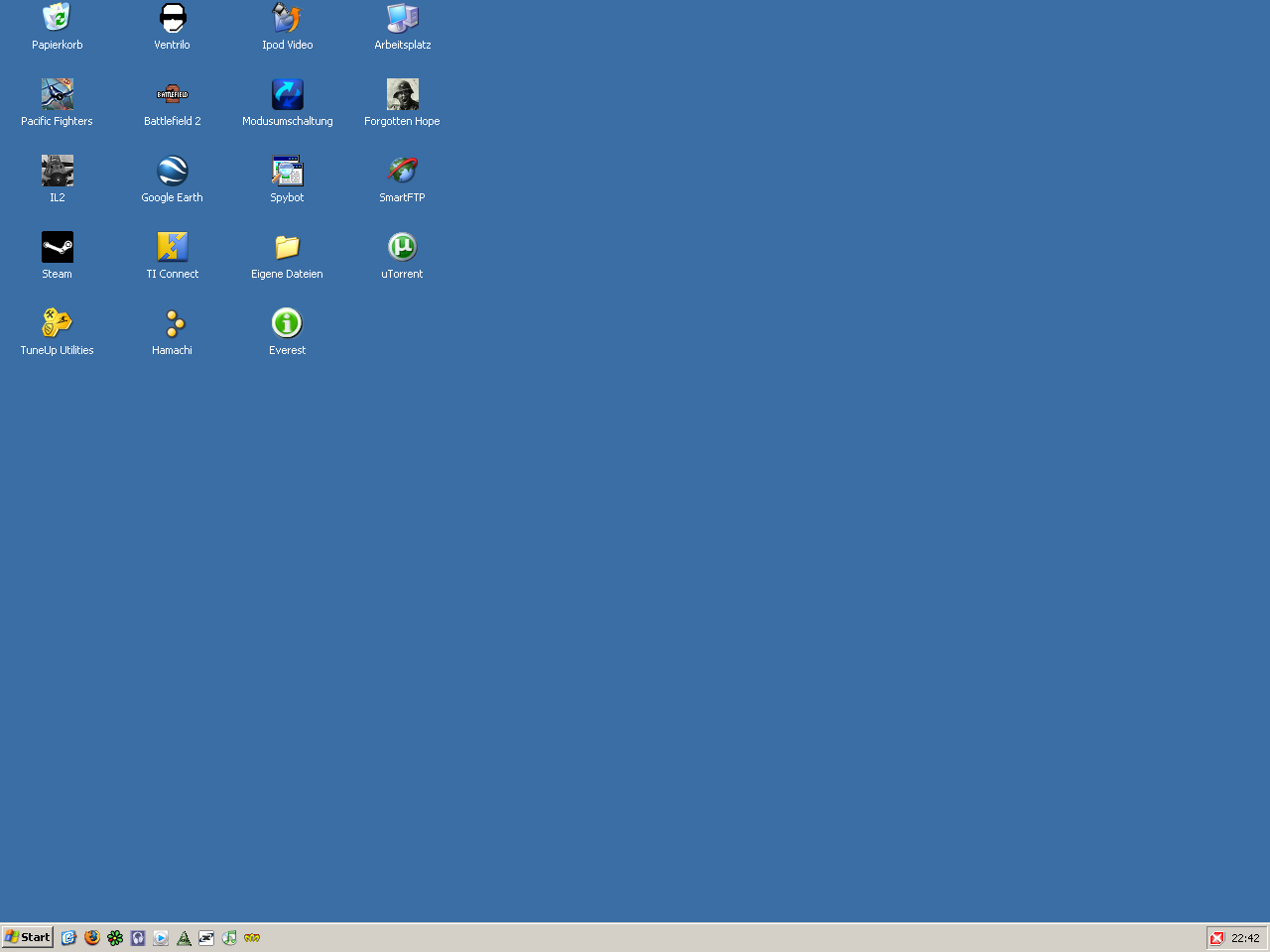
Task: Open ICQ flower icon in quick launch
Action: [115, 937]
